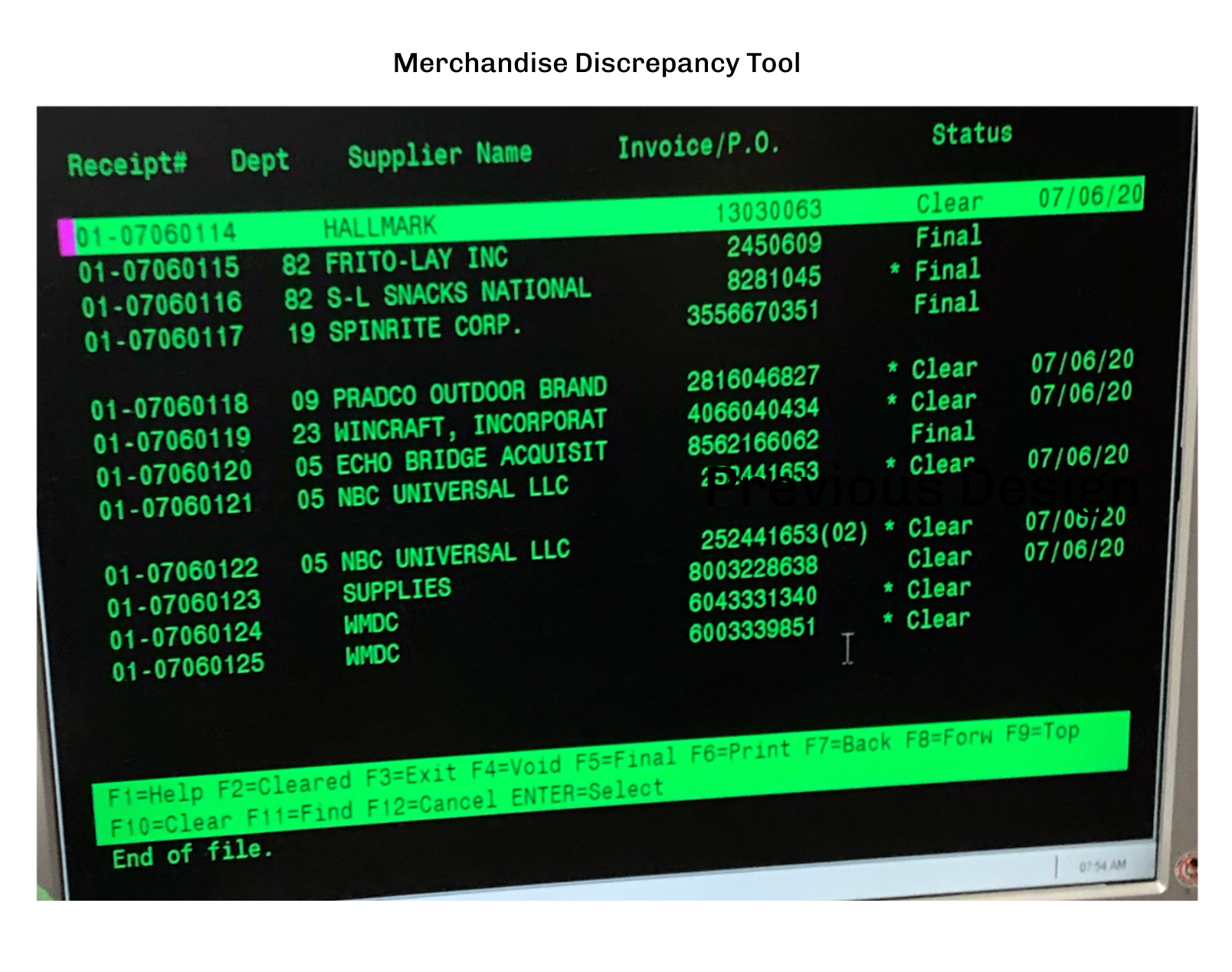Click invoice number 2816046827
Viewport: 1232px width, 972px height.
(x=753, y=379)
